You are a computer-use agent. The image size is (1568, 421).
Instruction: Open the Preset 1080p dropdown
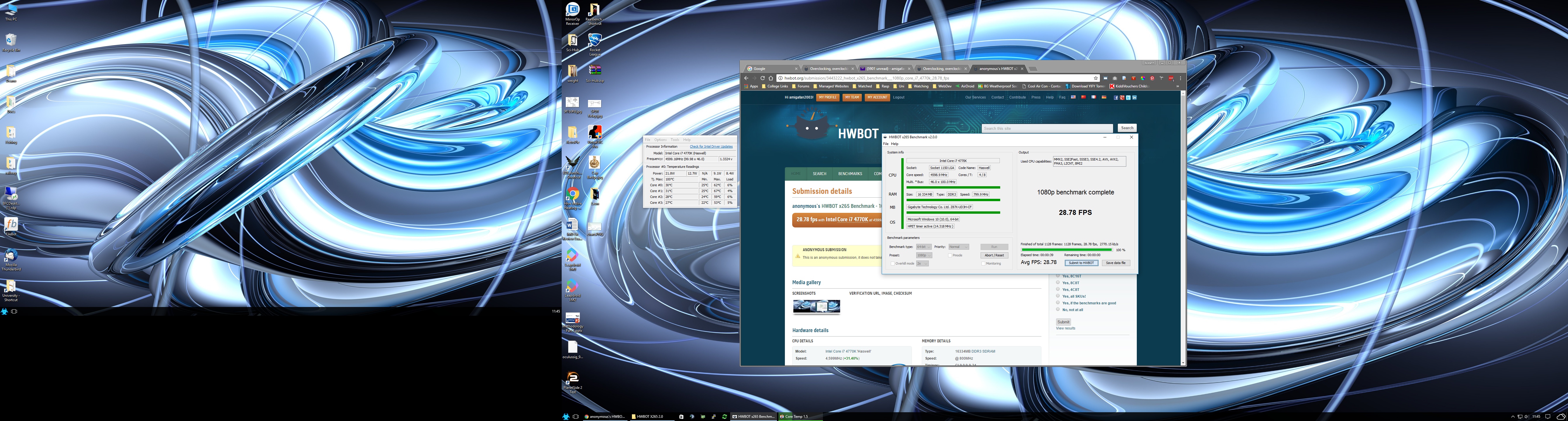tap(924, 256)
